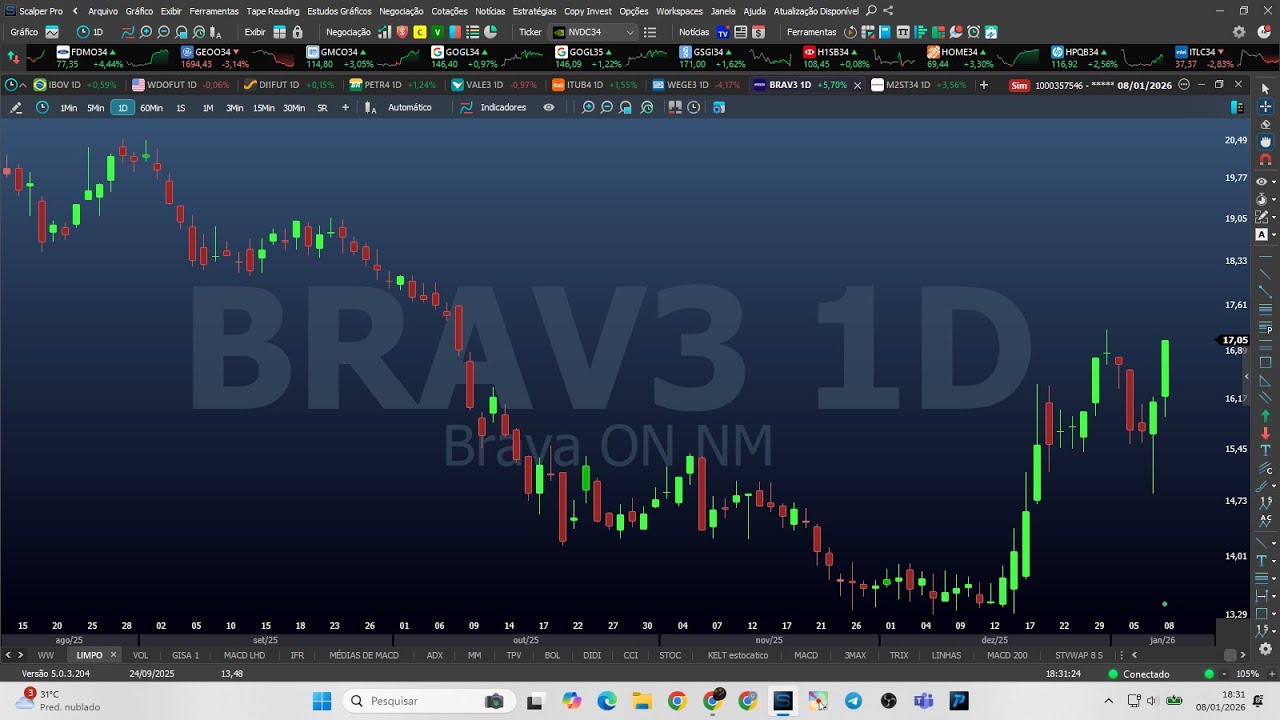
Task: Add a new chart tab with plus
Action: 984,85
